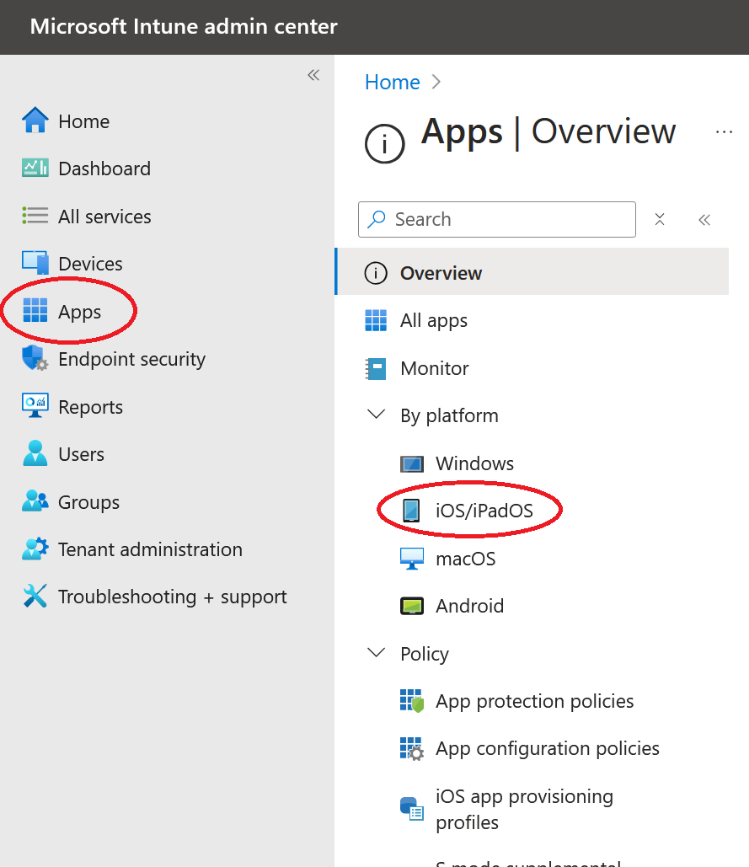The image size is (749, 867).
Task: Go to Home in left sidebar
Action: click(84, 121)
